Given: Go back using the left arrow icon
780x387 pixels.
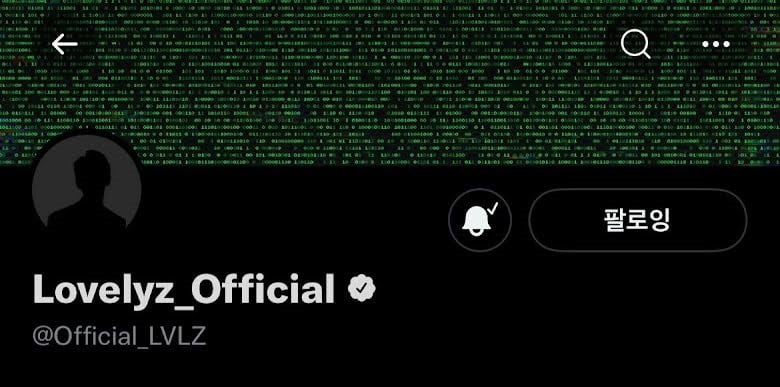Looking at the screenshot, I should click(65, 45).
